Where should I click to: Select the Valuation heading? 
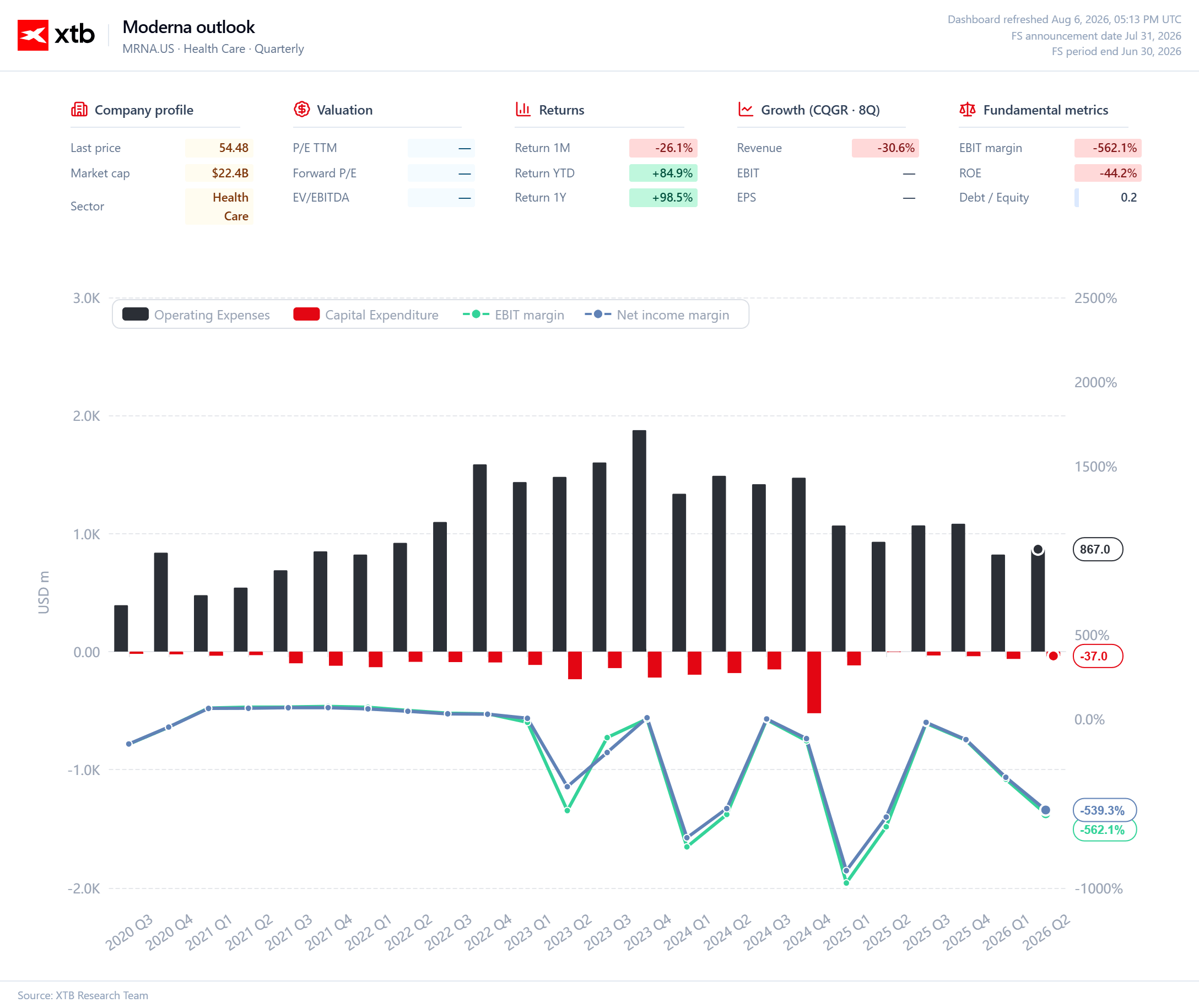[x=344, y=110]
